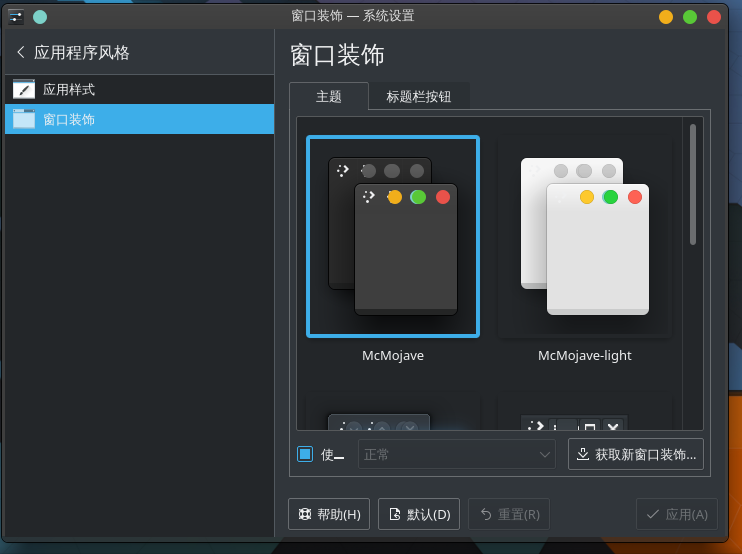Choose the McMojave dark theme thumbnail
The height and width of the screenshot is (554, 742).
pos(393,237)
